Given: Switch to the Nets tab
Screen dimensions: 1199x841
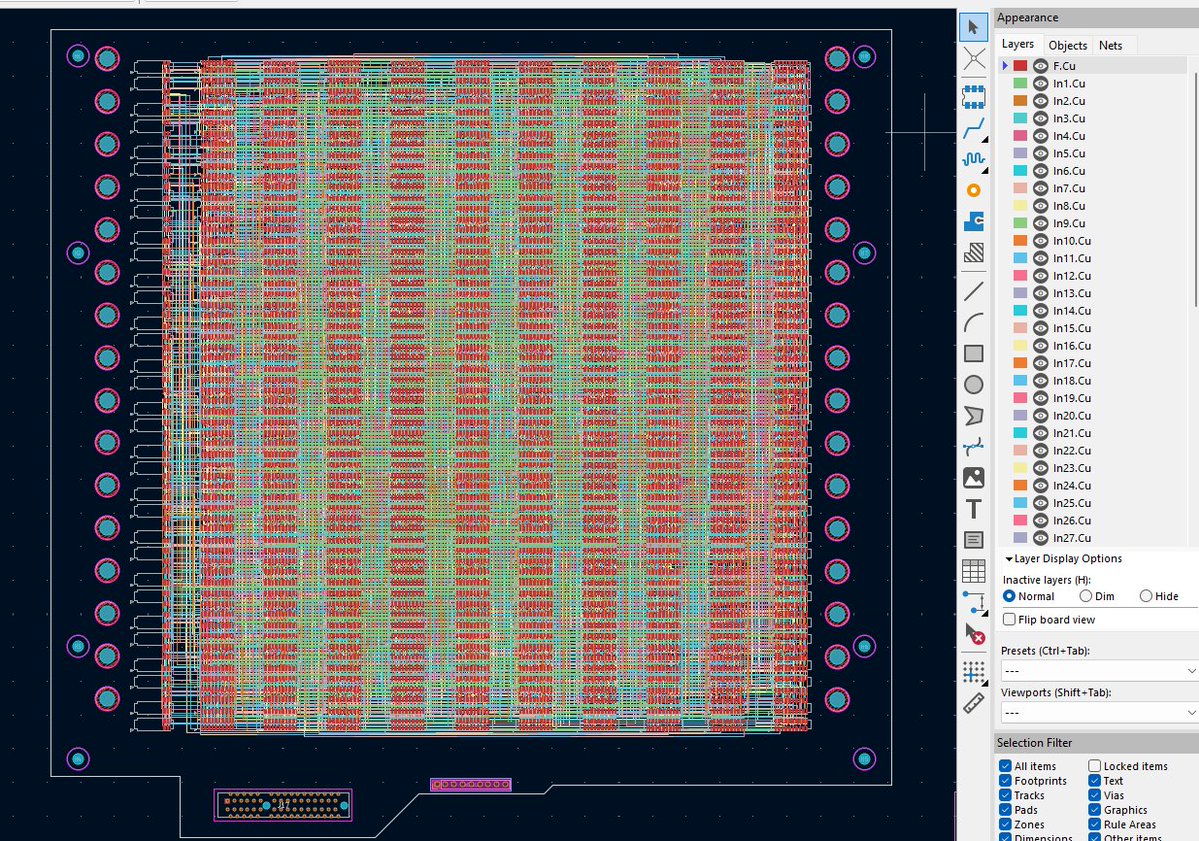Looking at the screenshot, I should point(1110,45).
